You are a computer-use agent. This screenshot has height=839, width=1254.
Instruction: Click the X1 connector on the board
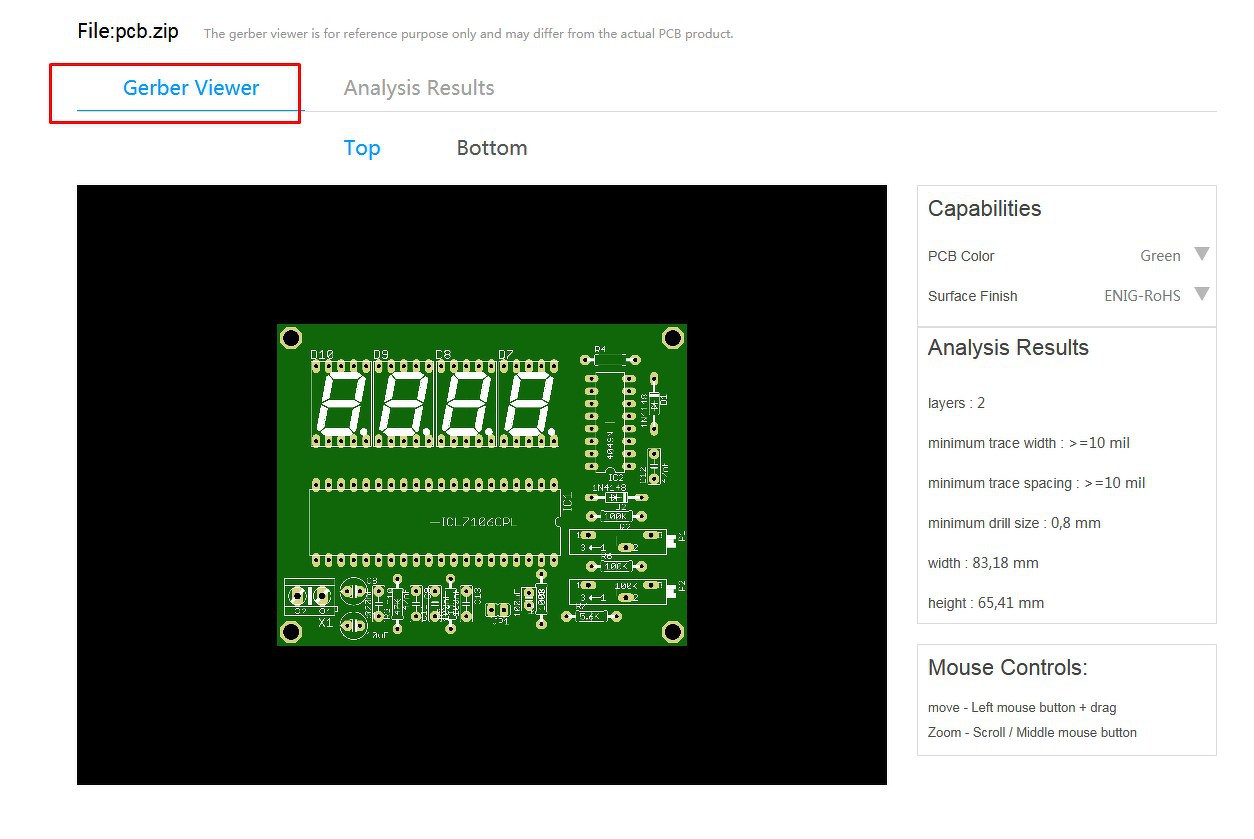coord(309,598)
